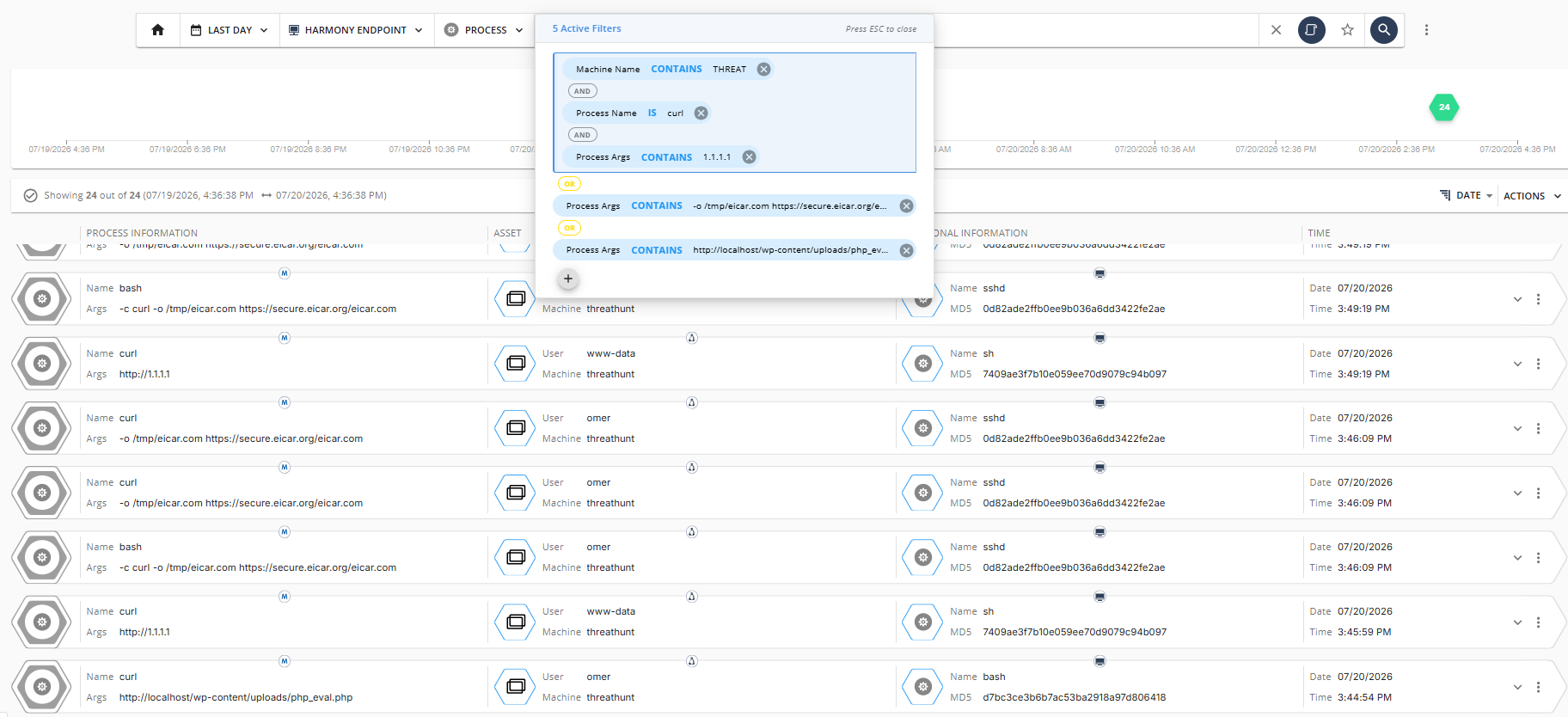Screen dimensions: 1568x717
Task: Remove the localhost wp-content Process Args filter
Action: point(906,250)
